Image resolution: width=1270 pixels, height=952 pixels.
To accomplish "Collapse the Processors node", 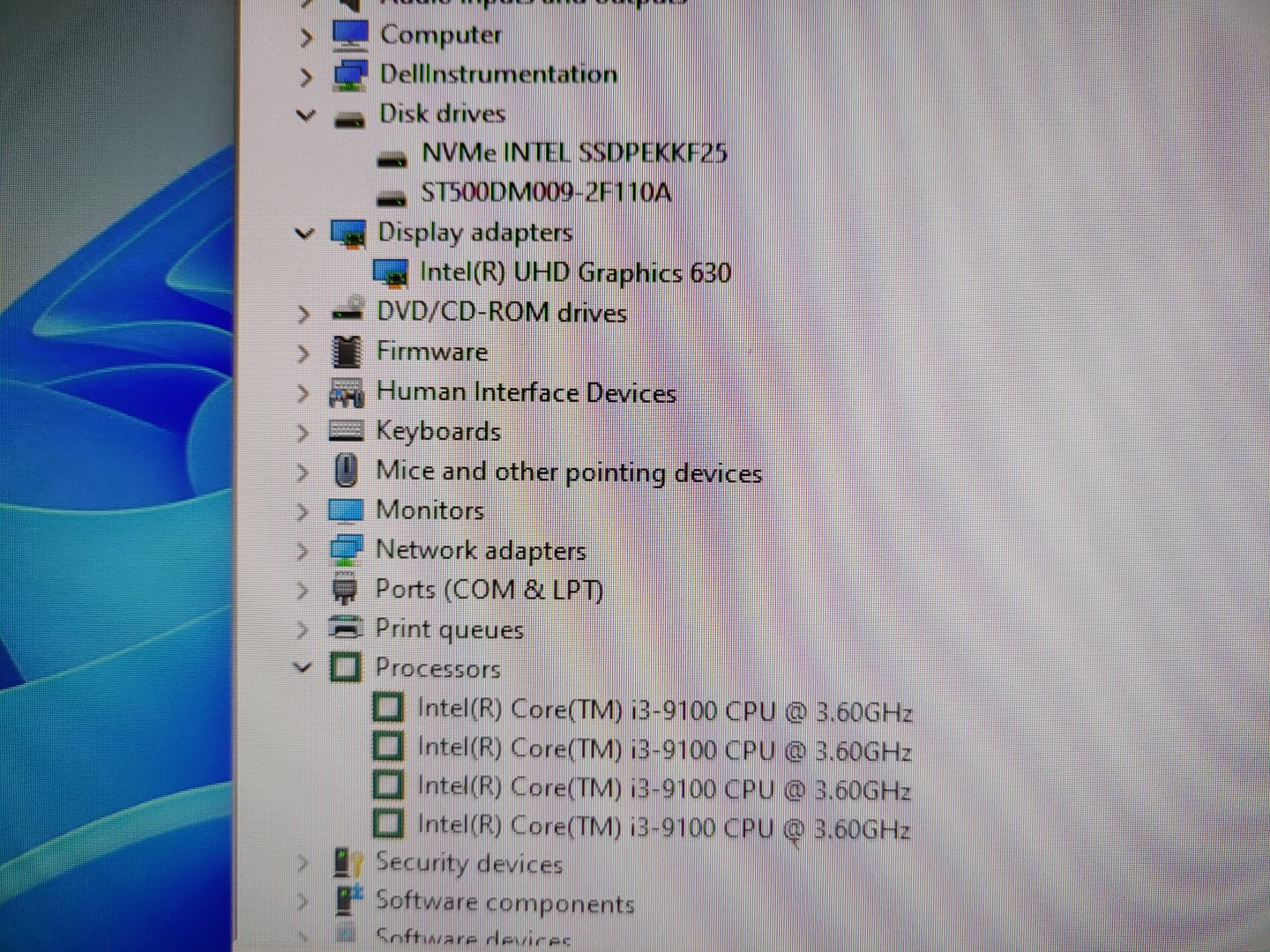I will tap(303, 667).
